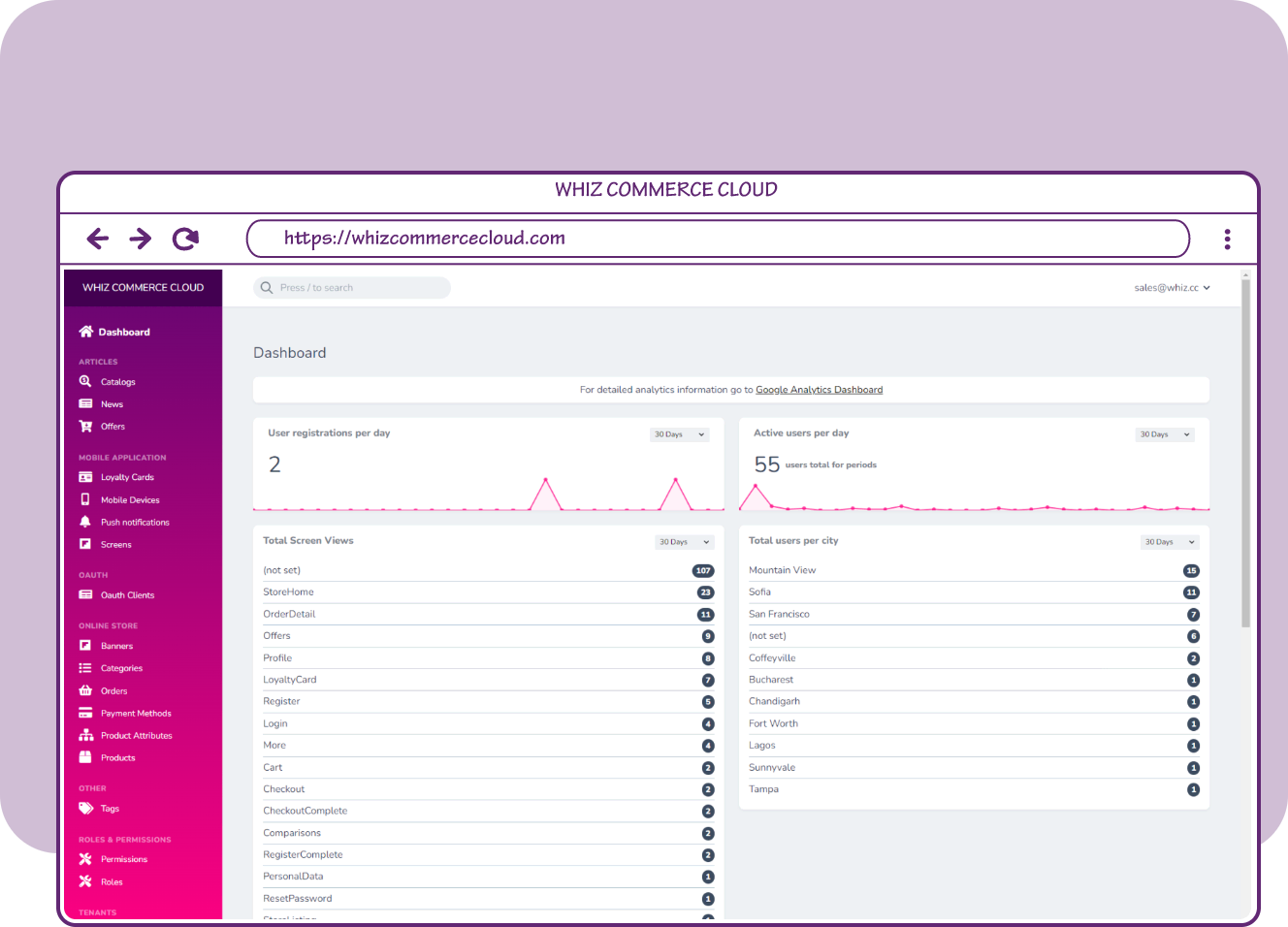Go to Loyalty Cards in sidebar
This screenshot has width=1288, height=927.
127,478
